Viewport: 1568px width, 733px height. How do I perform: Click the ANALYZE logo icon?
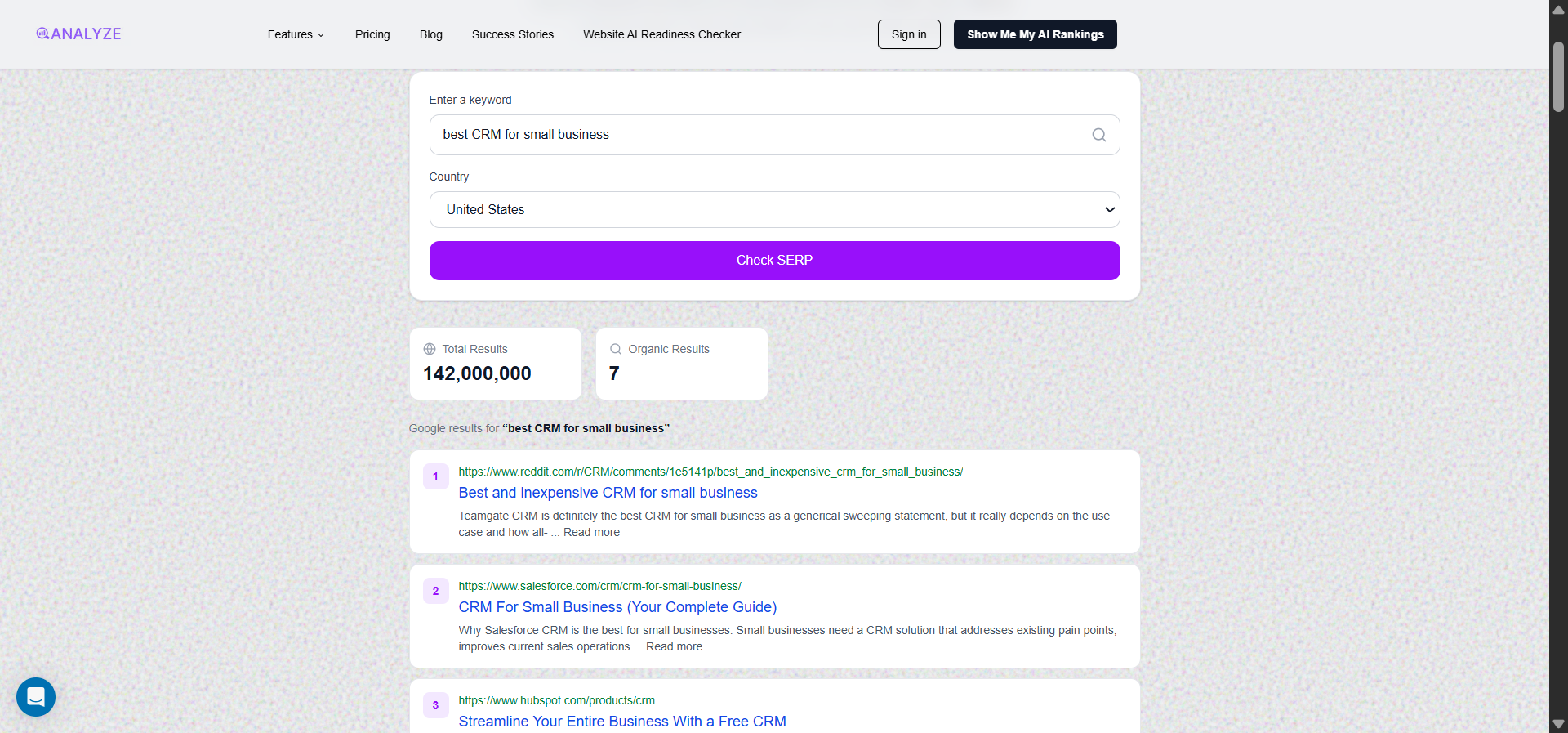(41, 34)
